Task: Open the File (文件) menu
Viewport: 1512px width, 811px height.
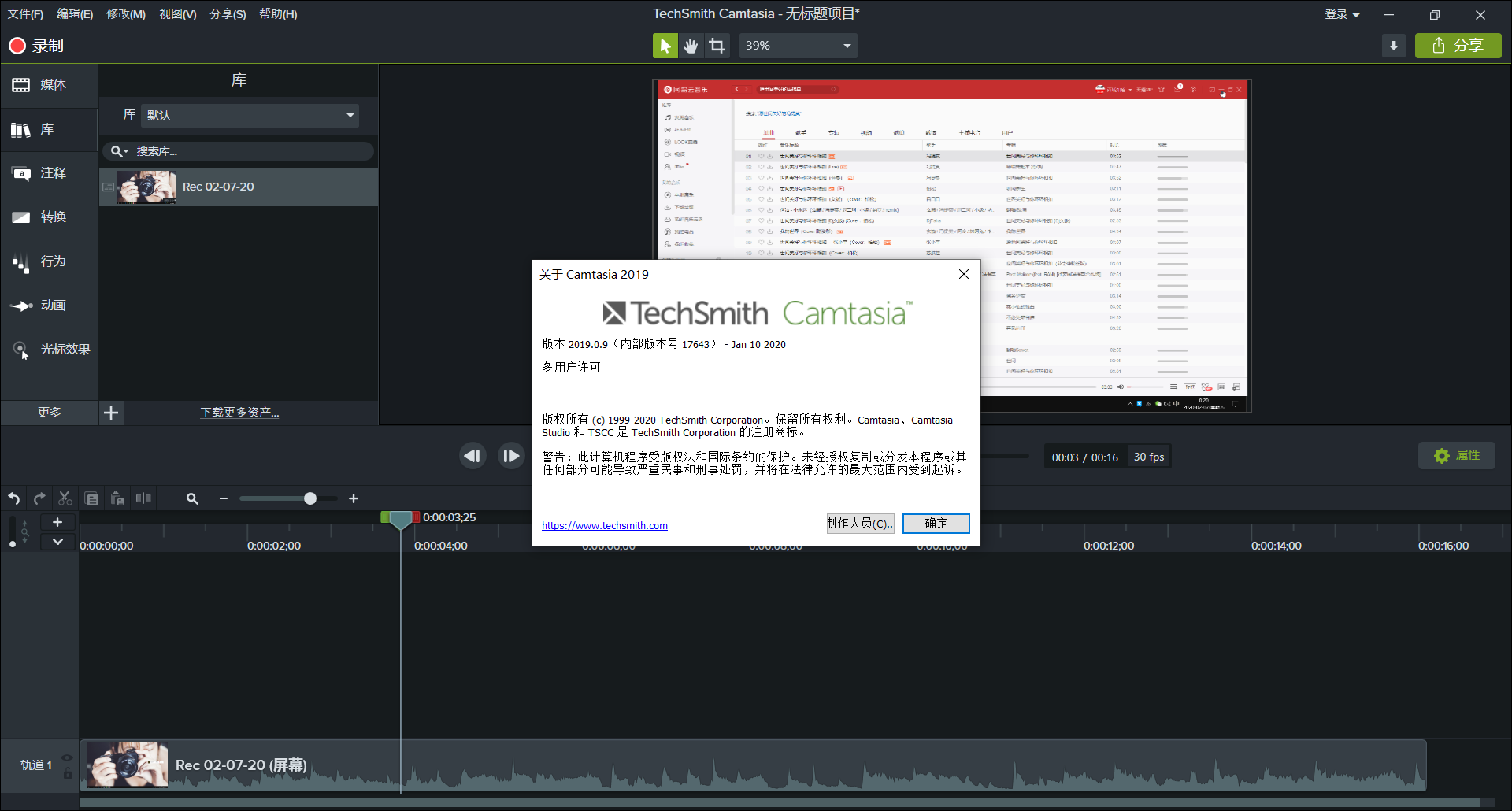Action: pos(25,14)
